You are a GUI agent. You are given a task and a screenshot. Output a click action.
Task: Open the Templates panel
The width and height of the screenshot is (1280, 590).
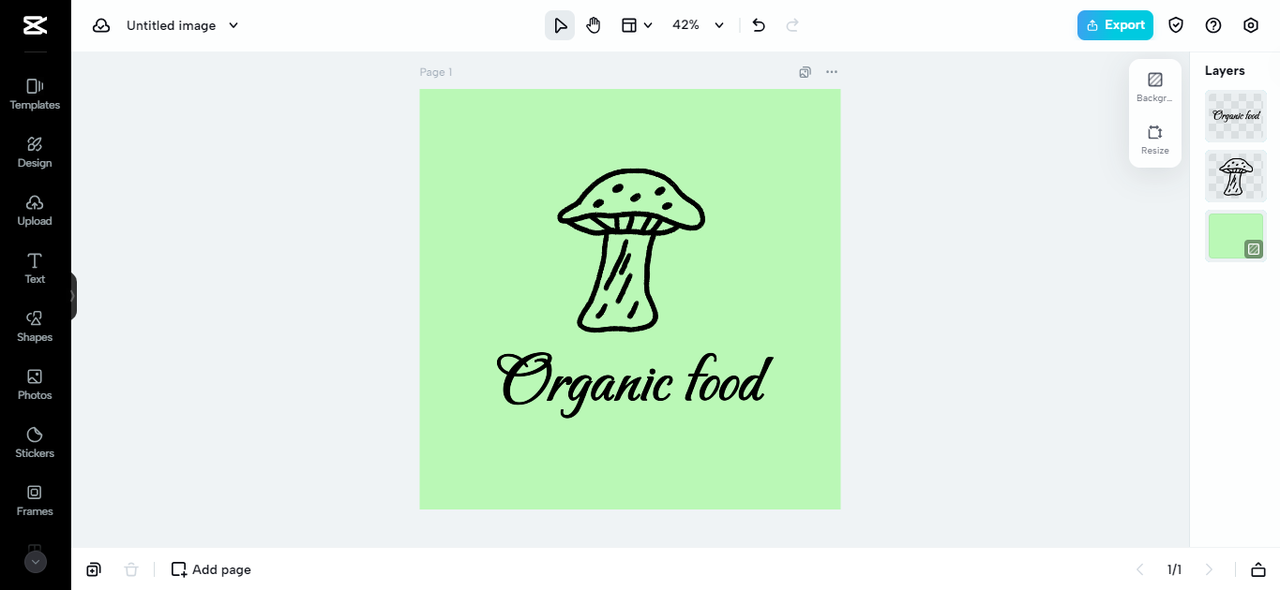[35, 94]
